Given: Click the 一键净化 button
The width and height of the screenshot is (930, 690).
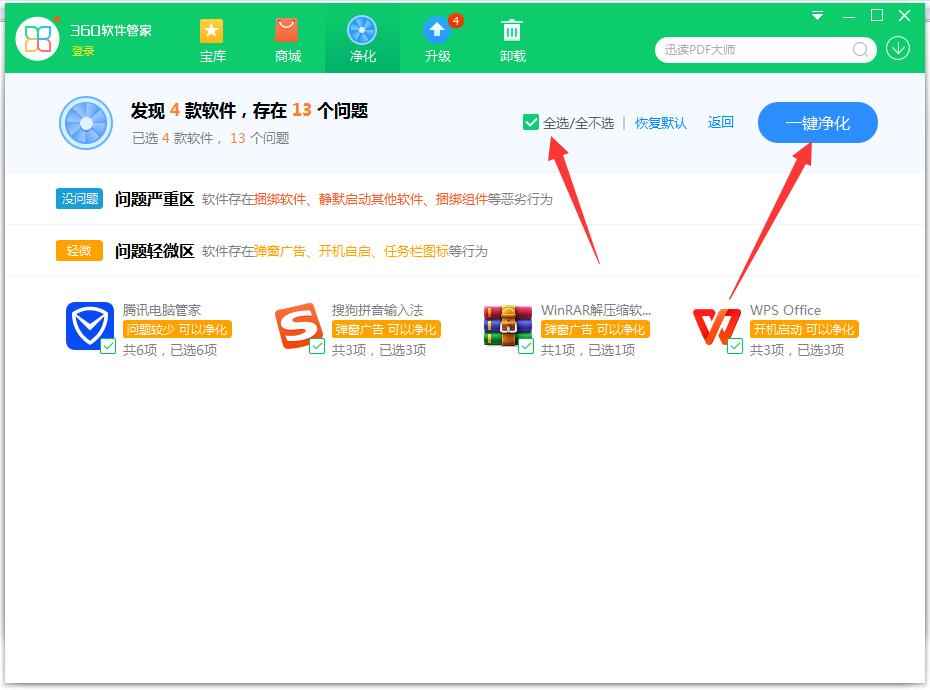Looking at the screenshot, I should pyautogui.click(x=817, y=123).
